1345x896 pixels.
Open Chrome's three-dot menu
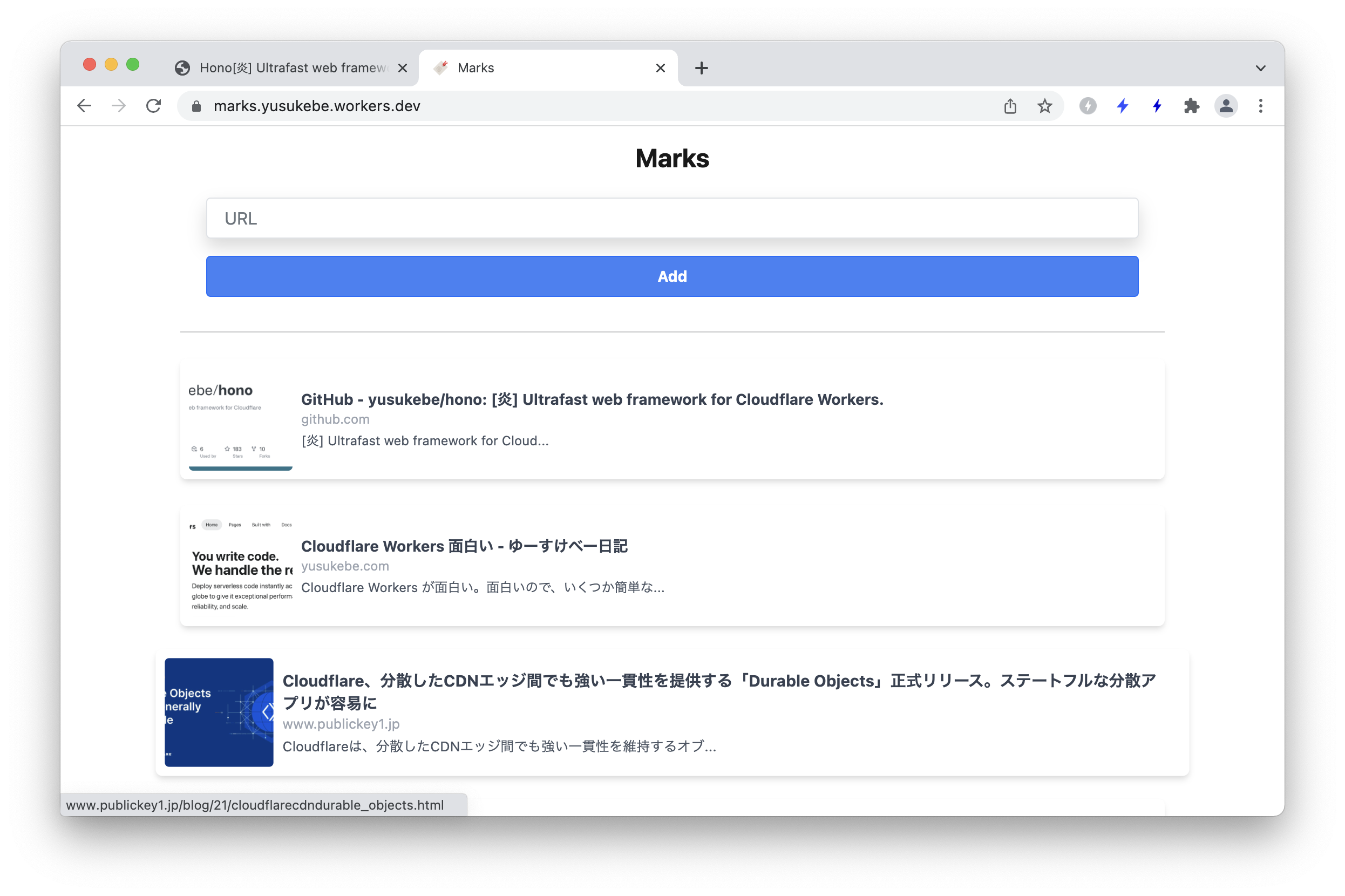coord(1260,106)
